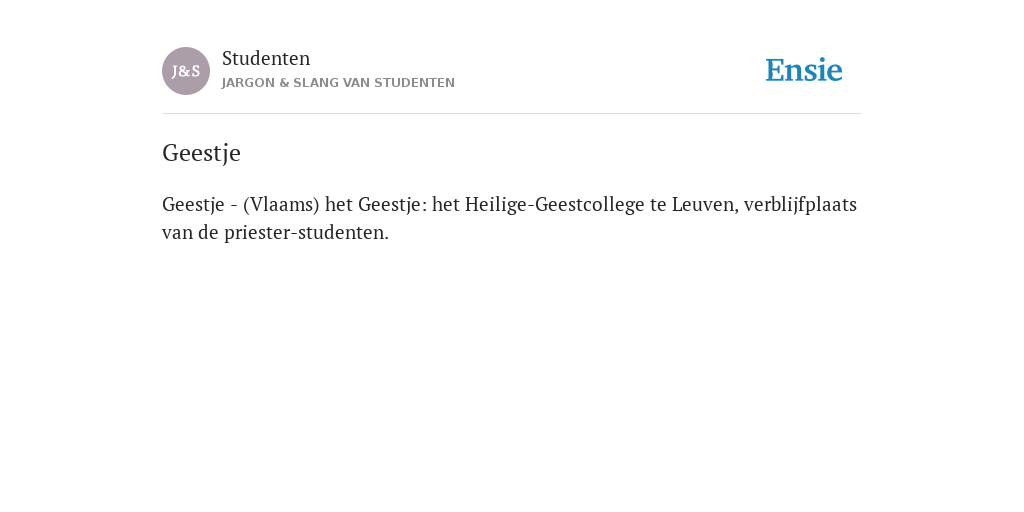The height and width of the screenshot is (512, 1024).
Task: Select Jargon & Slang van Studenten subtitle
Action: pos(338,83)
